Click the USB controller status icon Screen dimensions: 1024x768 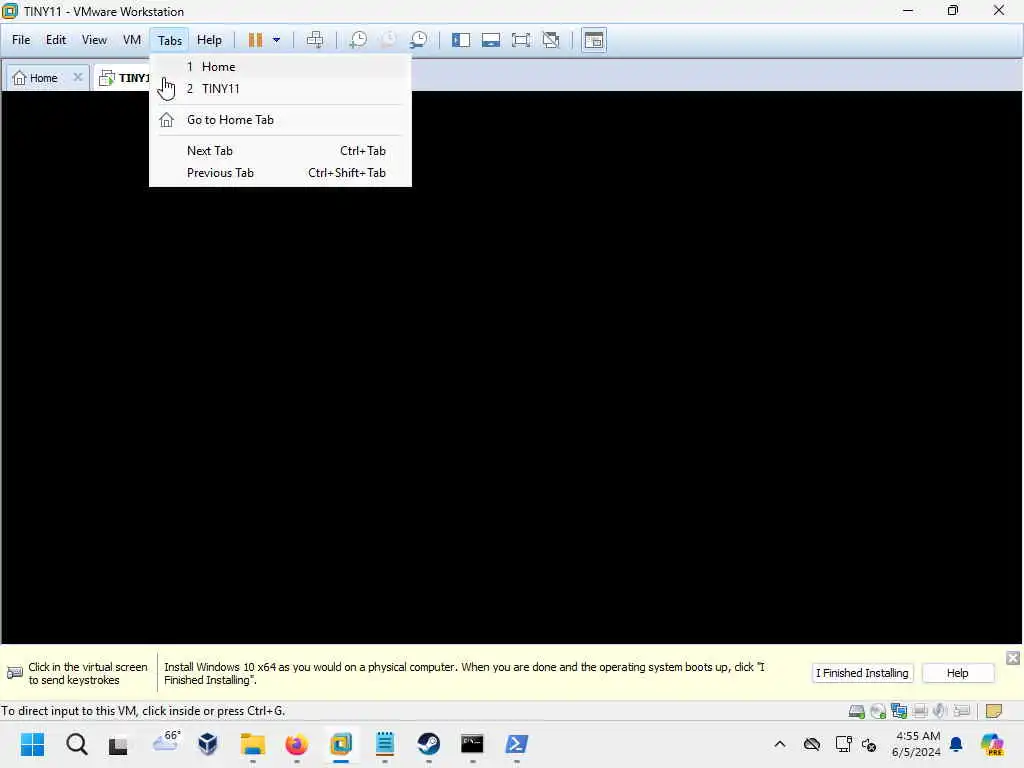point(961,711)
